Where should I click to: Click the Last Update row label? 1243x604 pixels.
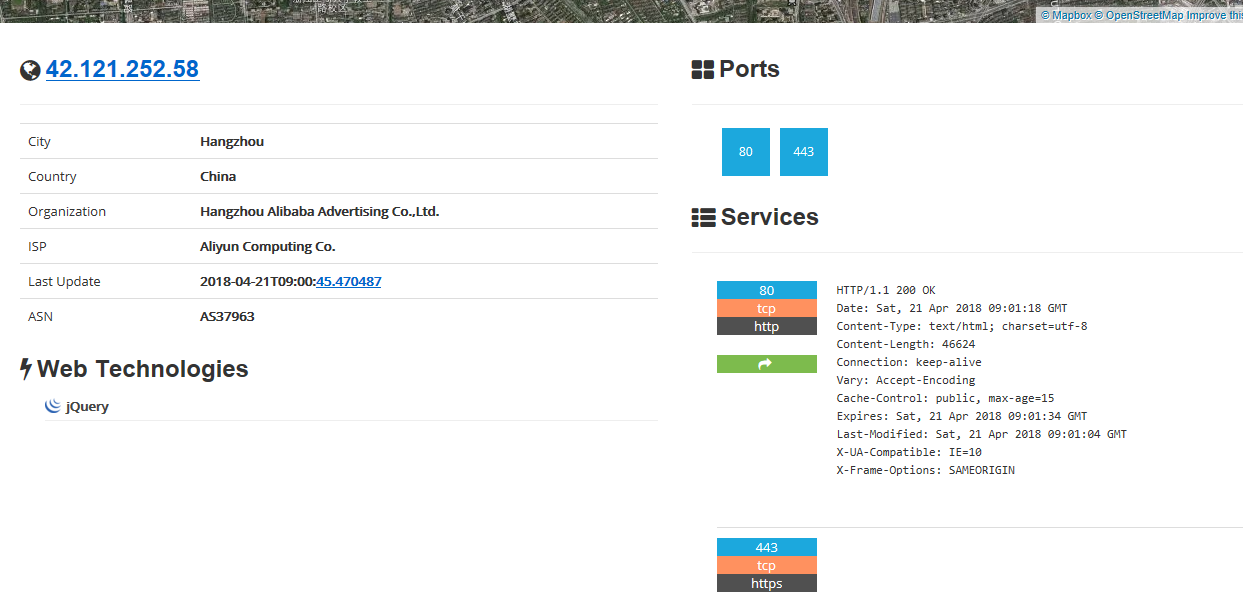pos(64,282)
